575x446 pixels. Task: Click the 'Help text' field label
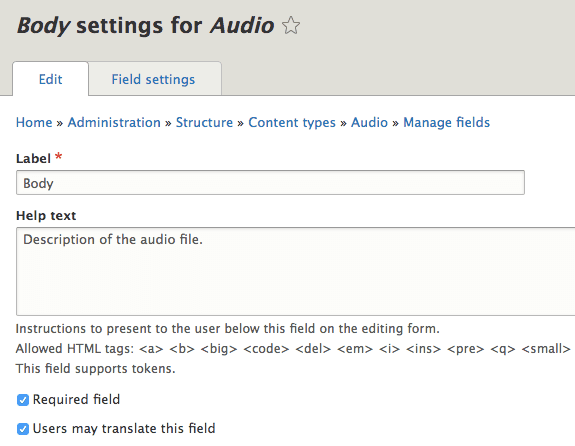click(x=46, y=216)
